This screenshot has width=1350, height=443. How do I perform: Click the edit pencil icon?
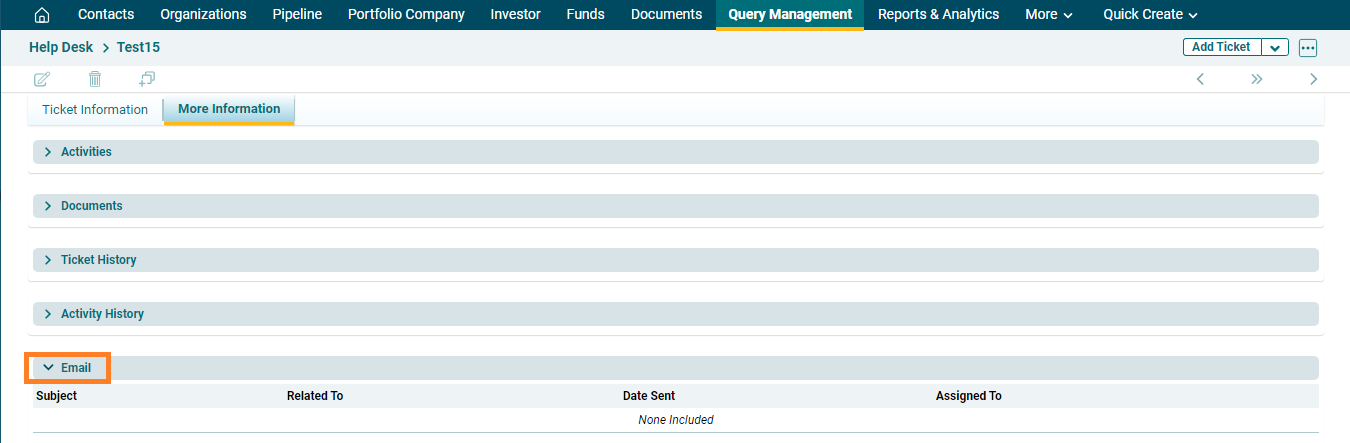click(42, 79)
